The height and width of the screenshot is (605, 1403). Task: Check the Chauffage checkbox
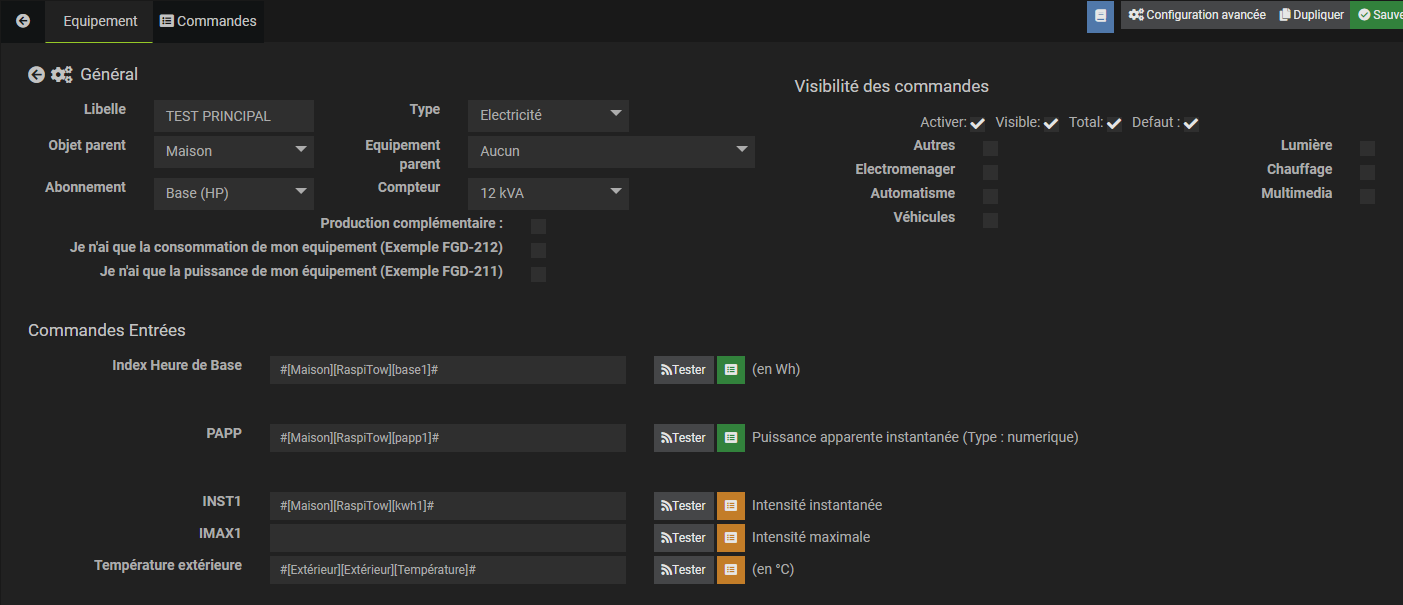1367,172
